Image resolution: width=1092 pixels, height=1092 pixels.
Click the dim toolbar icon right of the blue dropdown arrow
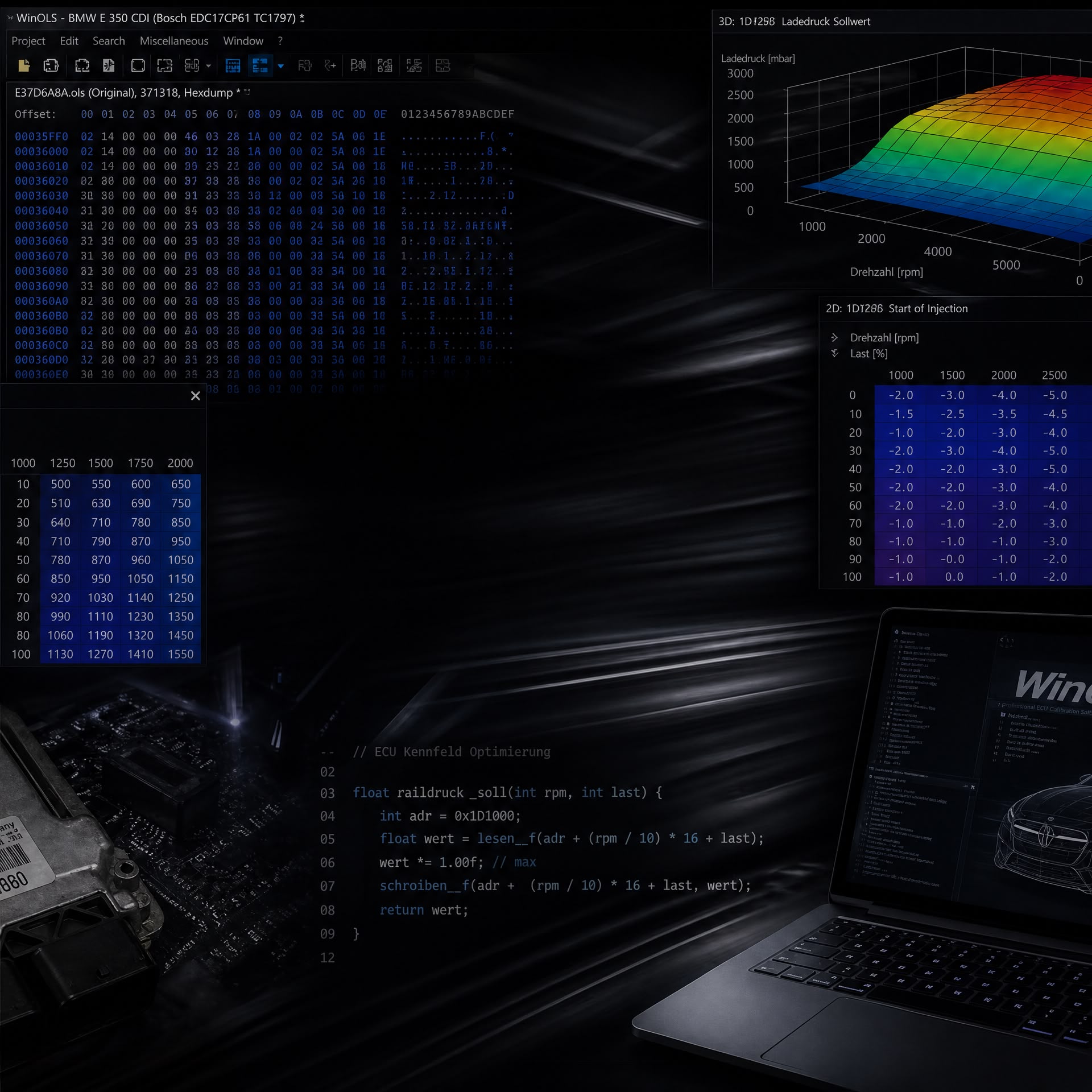click(305, 66)
